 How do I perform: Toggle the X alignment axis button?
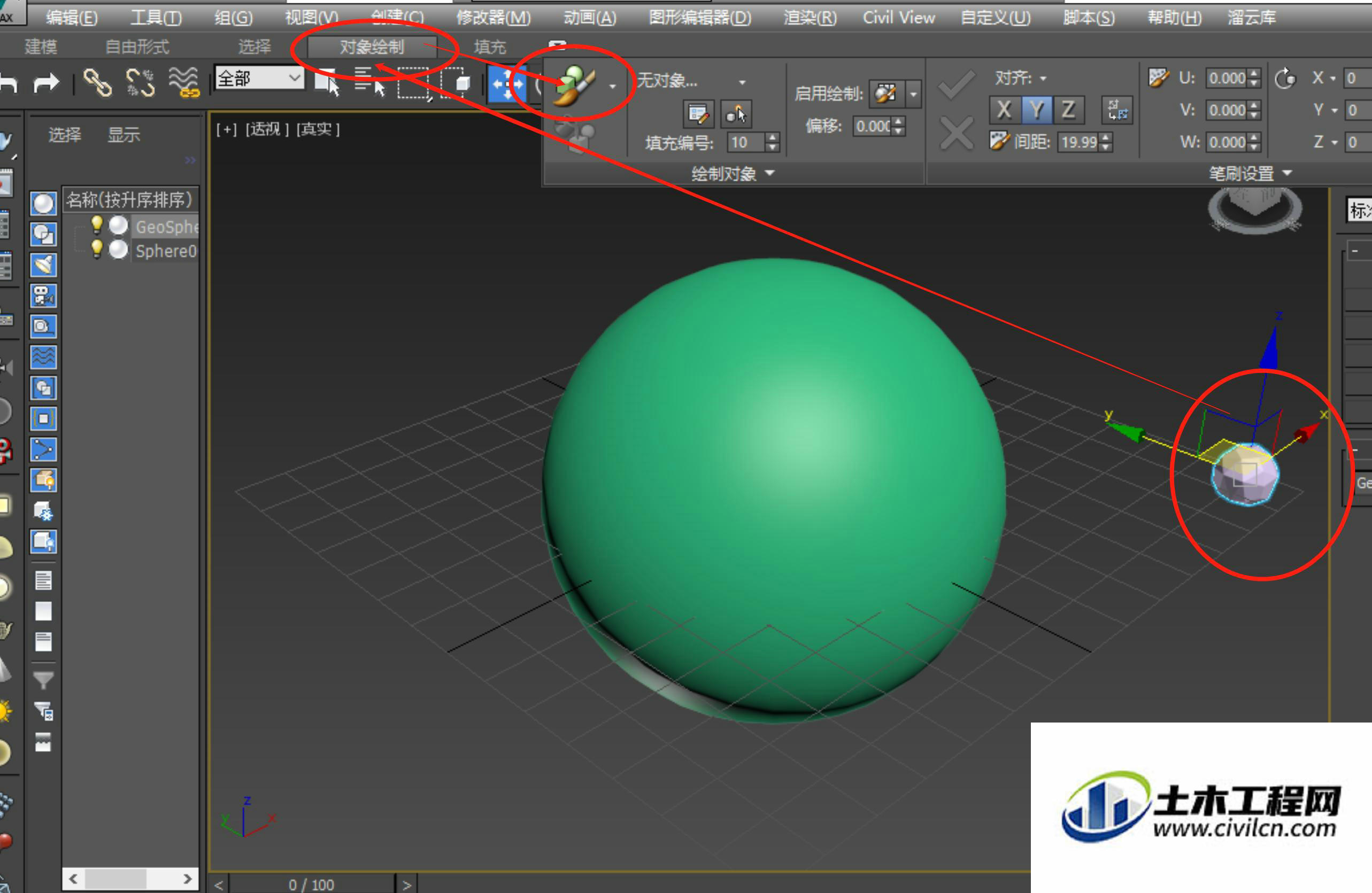1004,110
